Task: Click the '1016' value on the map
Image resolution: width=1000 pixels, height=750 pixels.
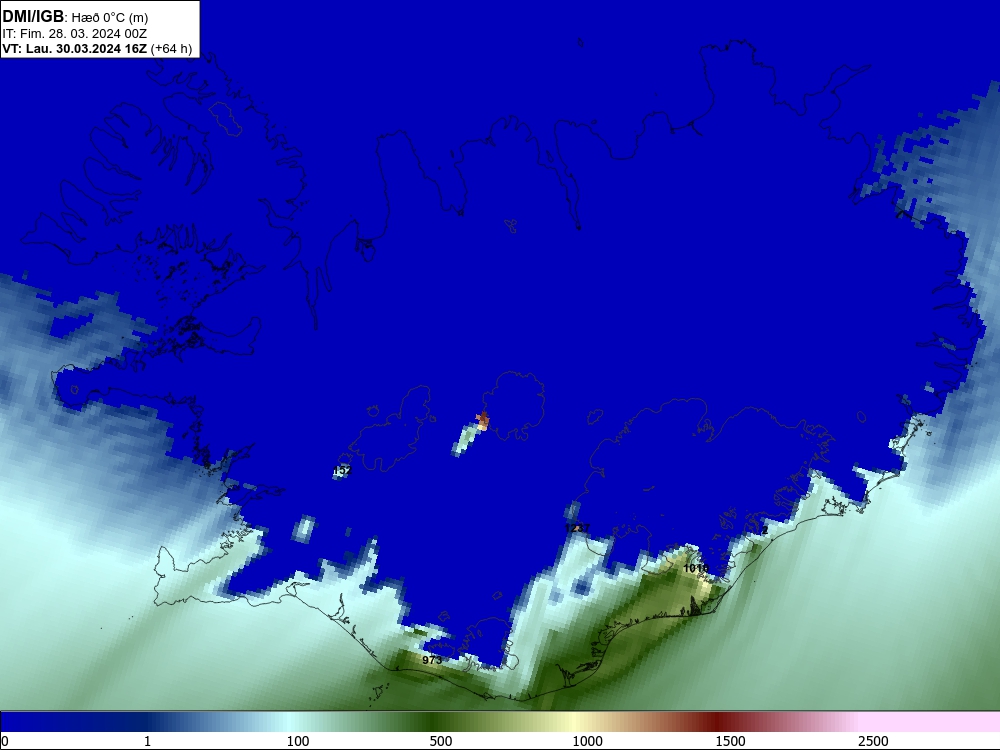Action: [695, 568]
